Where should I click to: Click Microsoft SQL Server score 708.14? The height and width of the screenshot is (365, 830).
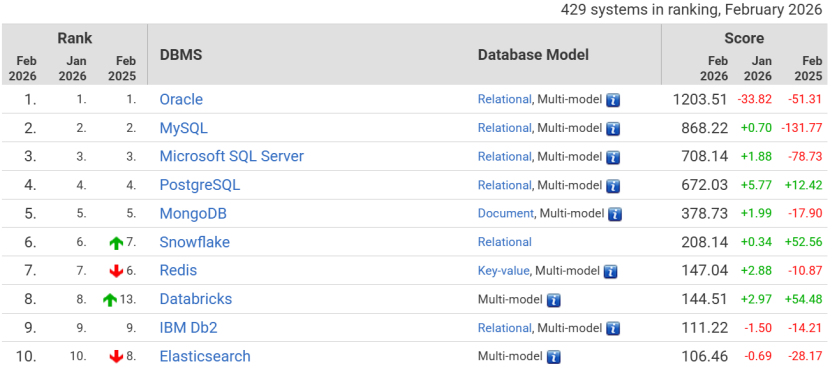(x=705, y=157)
